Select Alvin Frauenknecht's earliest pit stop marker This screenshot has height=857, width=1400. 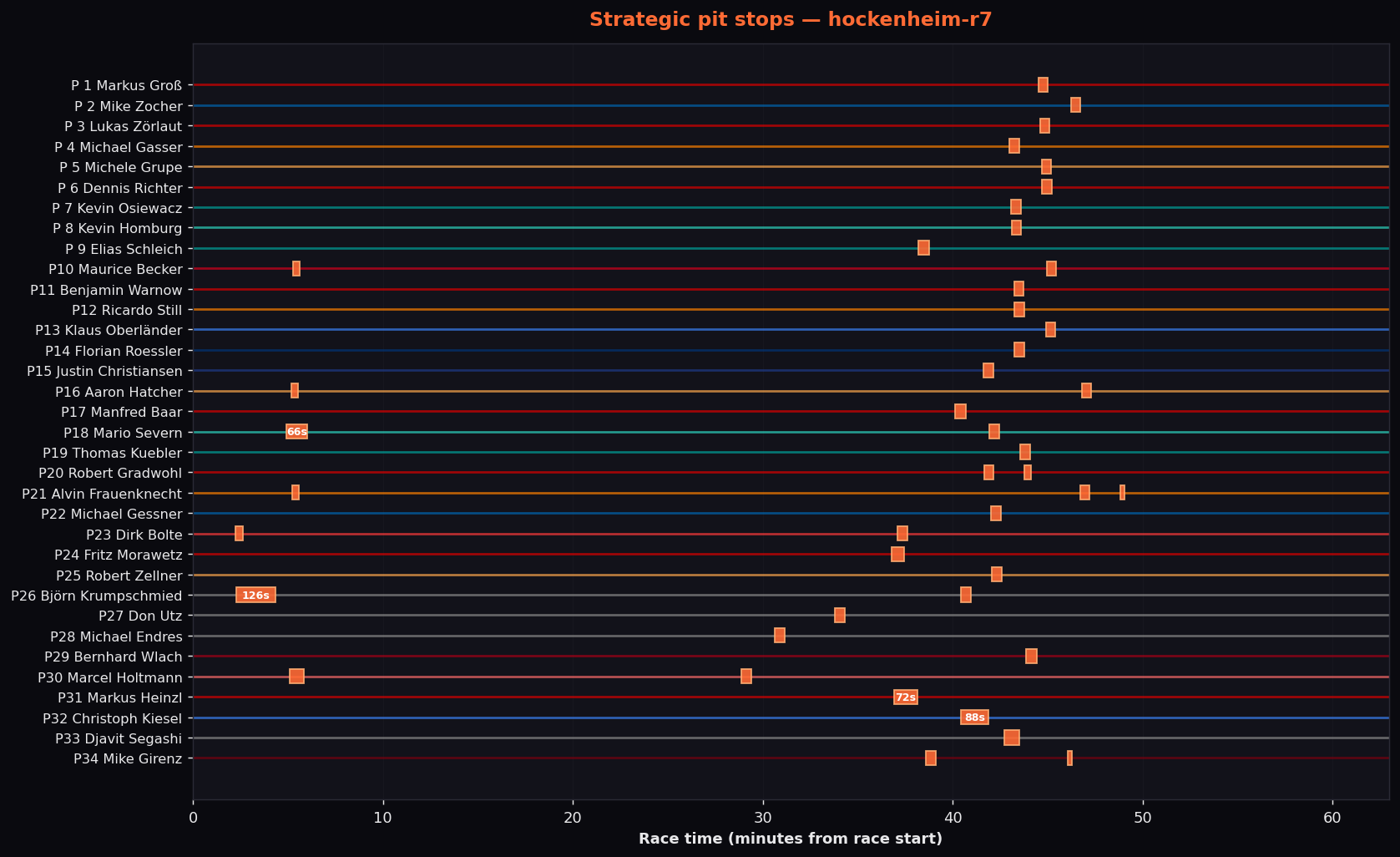pyautogui.click(x=296, y=493)
